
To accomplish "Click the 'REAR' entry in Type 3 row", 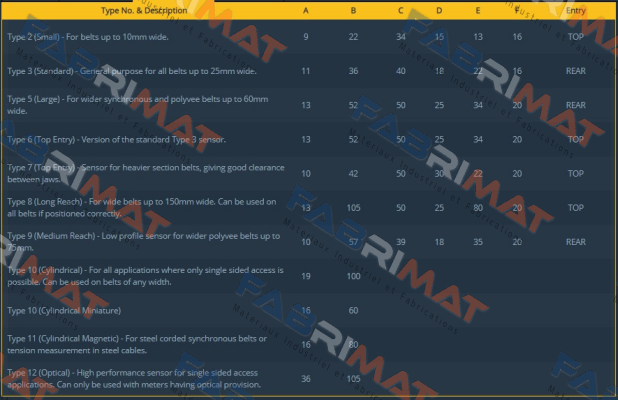I will coord(576,71).
